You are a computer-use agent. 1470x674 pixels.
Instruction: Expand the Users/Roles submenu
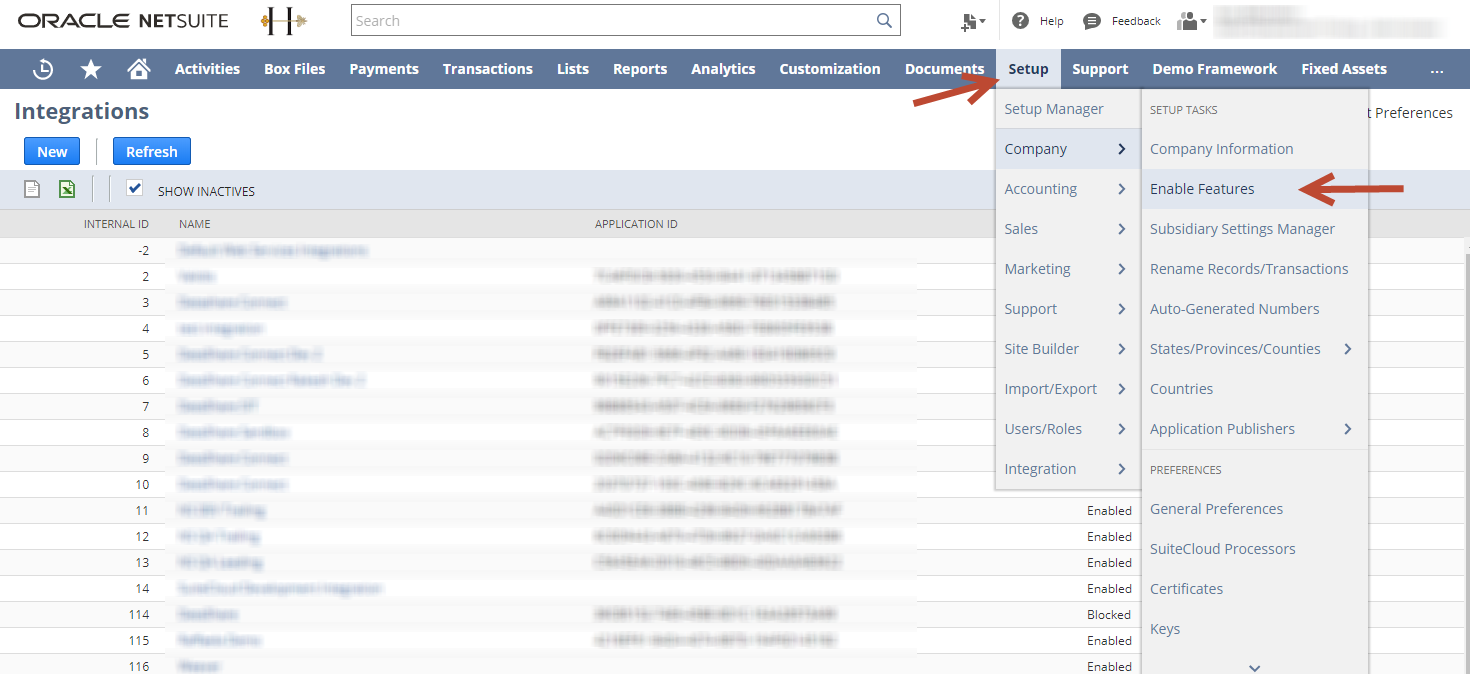coord(1066,429)
